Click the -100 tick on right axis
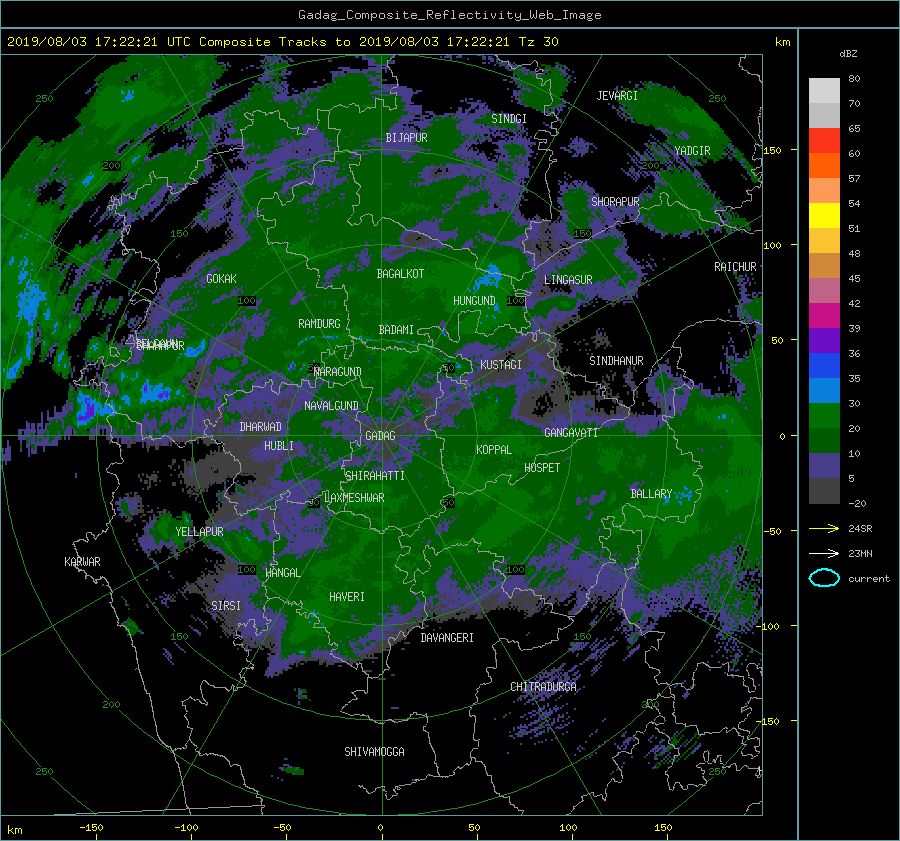 click(x=769, y=626)
